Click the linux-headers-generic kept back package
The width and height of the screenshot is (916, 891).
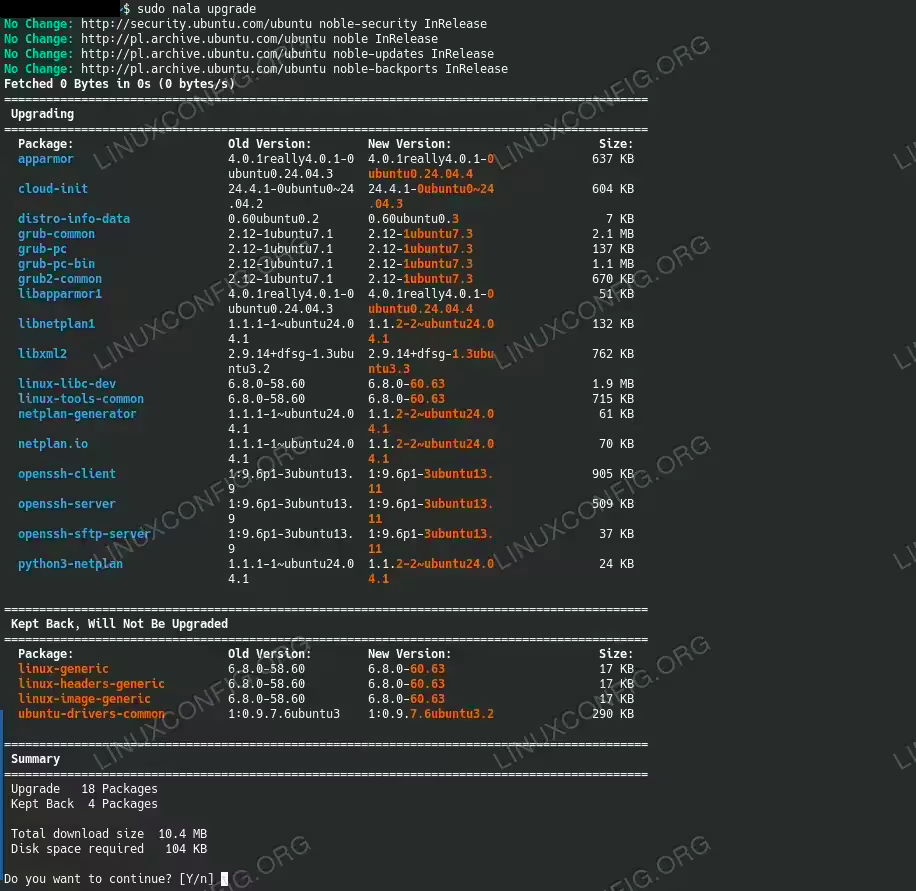click(x=91, y=684)
